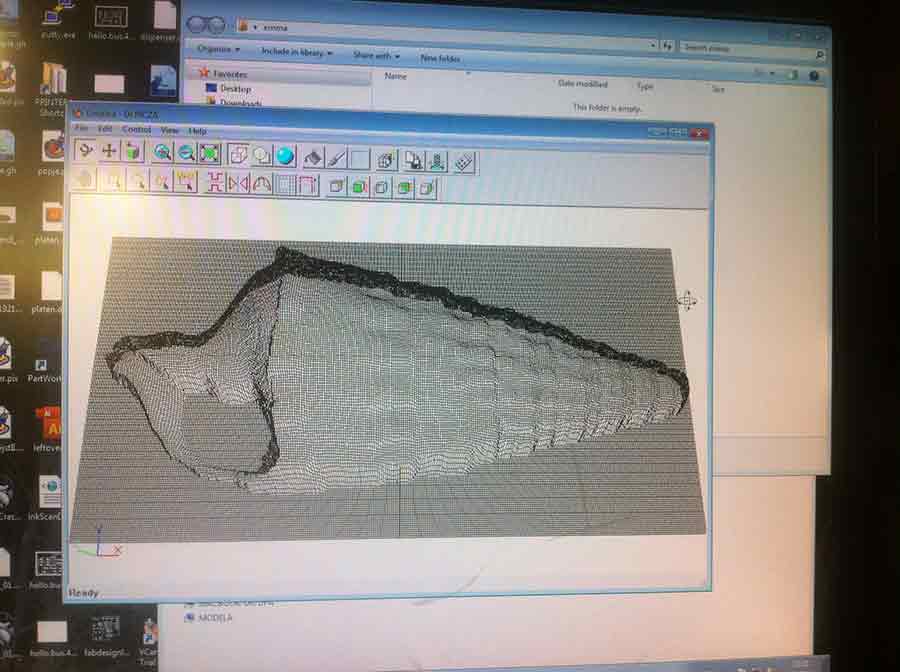Click the arch curve tool icon
The width and height of the screenshot is (900, 672).
(x=262, y=184)
